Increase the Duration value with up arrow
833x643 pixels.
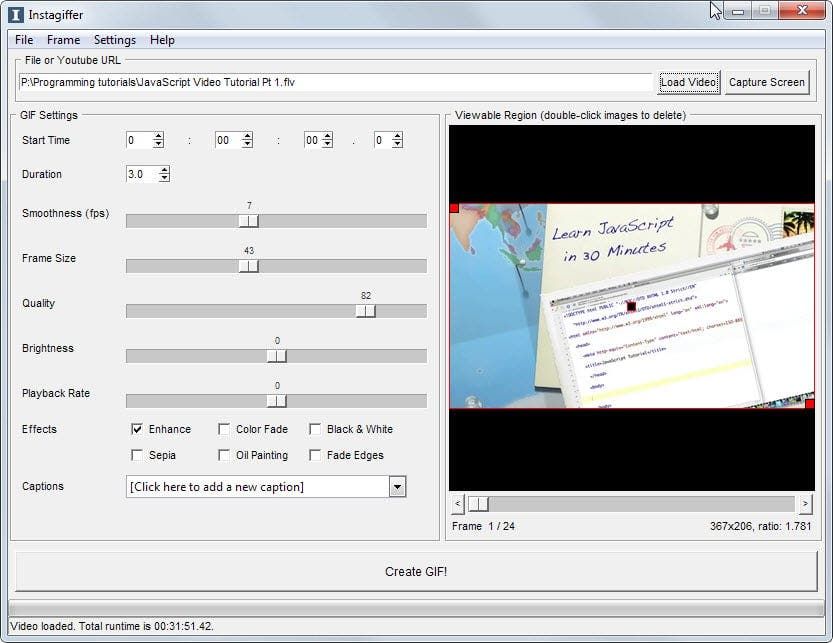164,170
